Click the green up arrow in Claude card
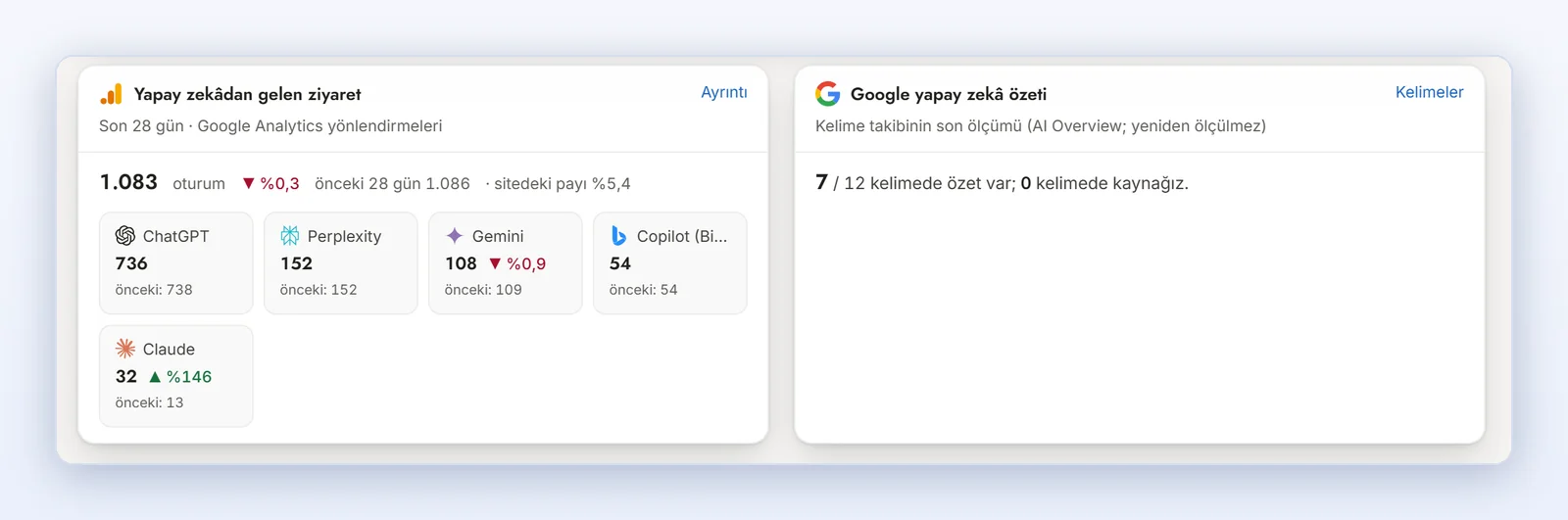This screenshot has width=1568, height=520. pos(155,376)
